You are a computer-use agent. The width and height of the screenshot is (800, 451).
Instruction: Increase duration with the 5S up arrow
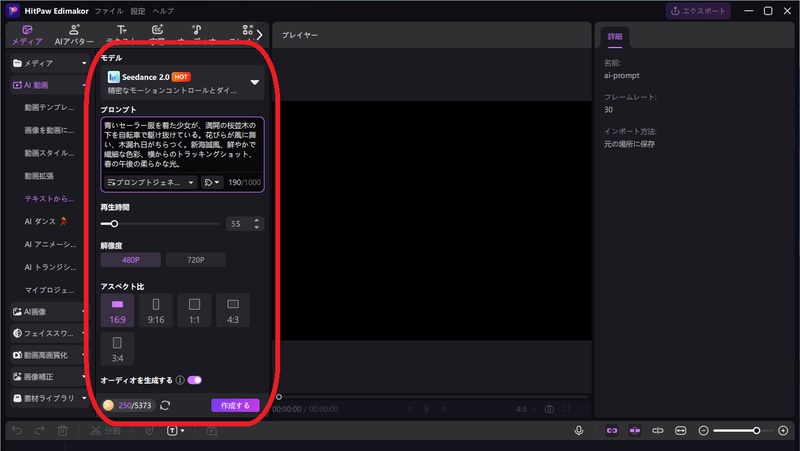(x=256, y=220)
